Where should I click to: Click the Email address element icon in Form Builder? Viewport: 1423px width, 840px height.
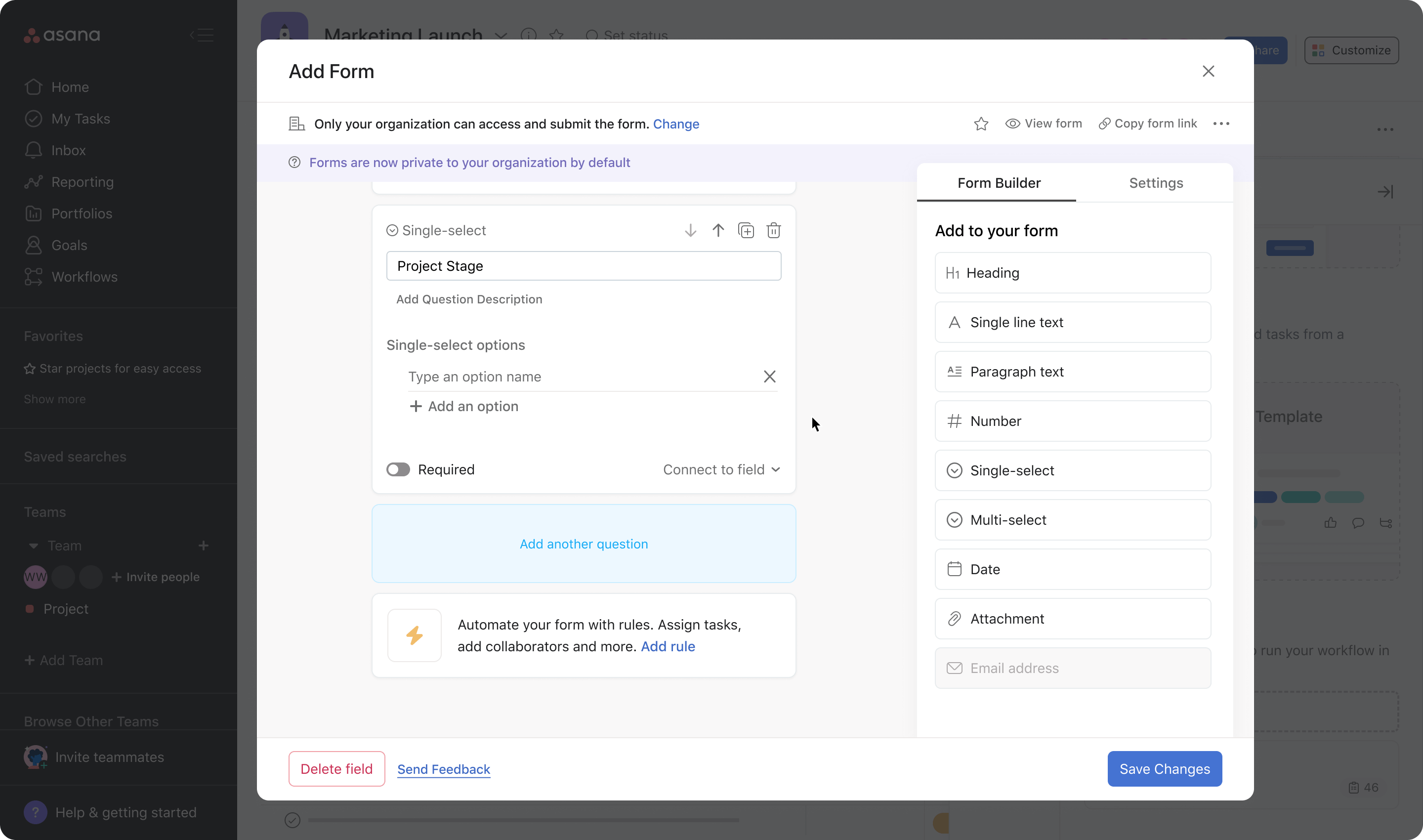[953, 668]
